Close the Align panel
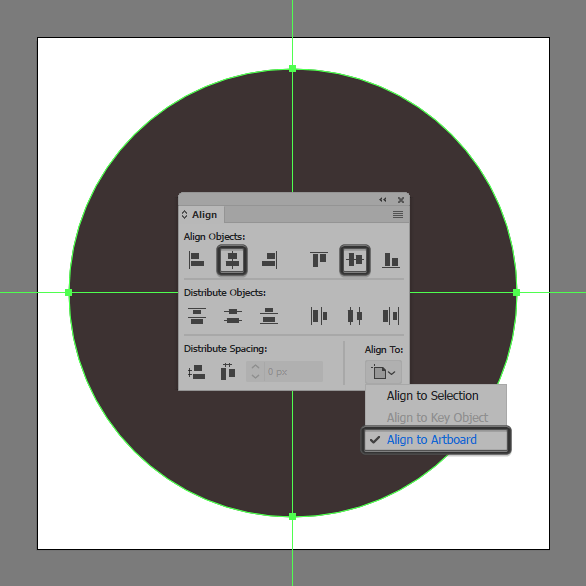 pos(401,200)
